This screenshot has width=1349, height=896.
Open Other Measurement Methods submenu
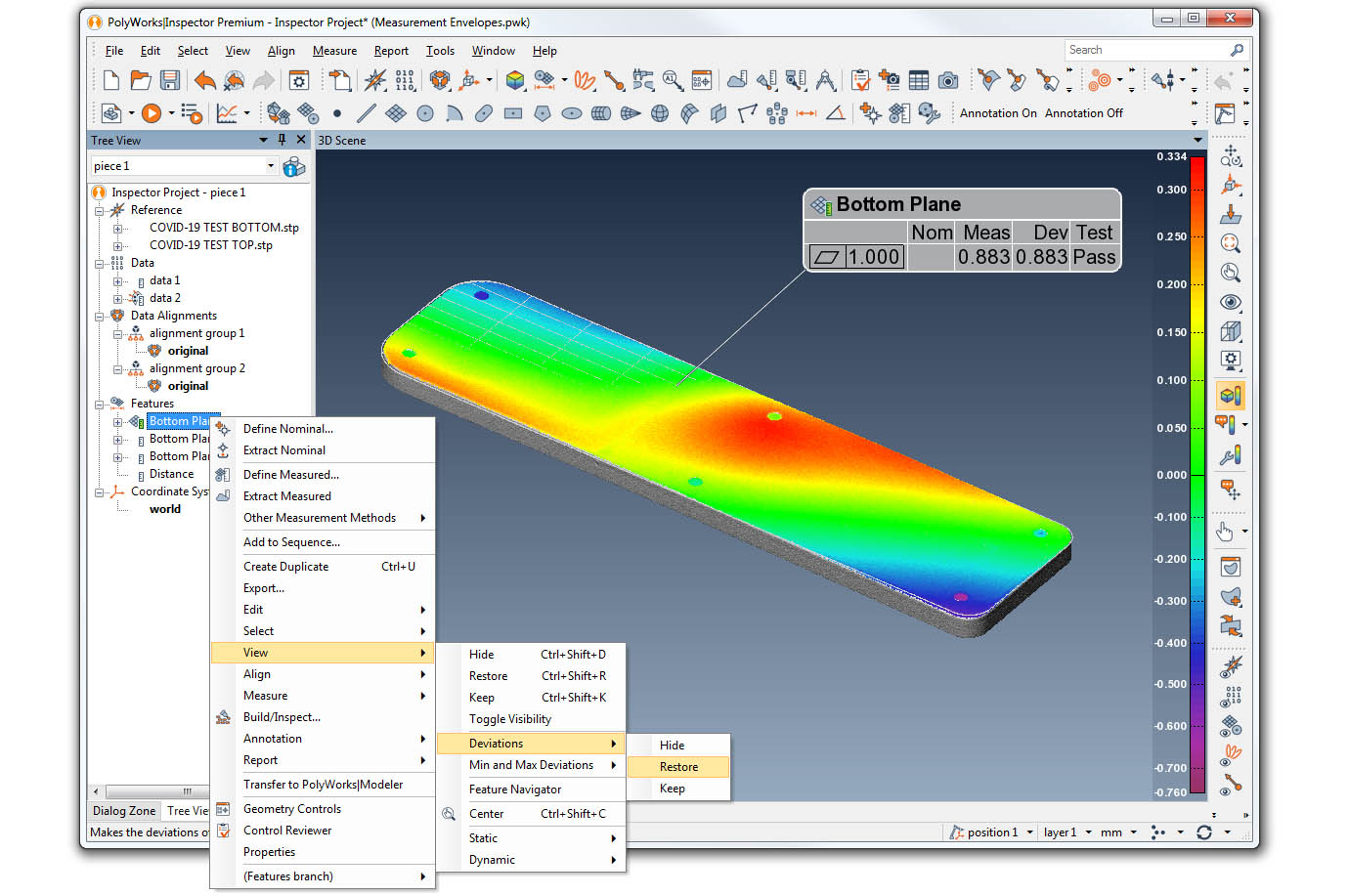323,518
